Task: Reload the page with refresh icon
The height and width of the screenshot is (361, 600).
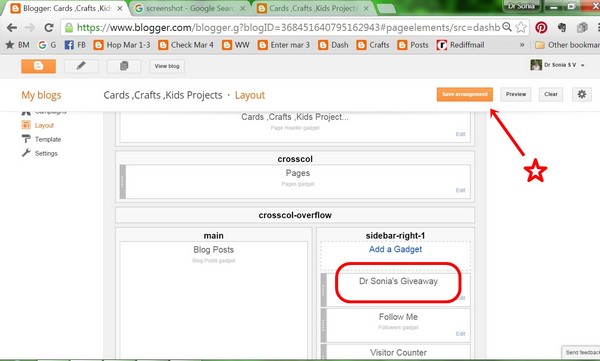Action: (49, 28)
